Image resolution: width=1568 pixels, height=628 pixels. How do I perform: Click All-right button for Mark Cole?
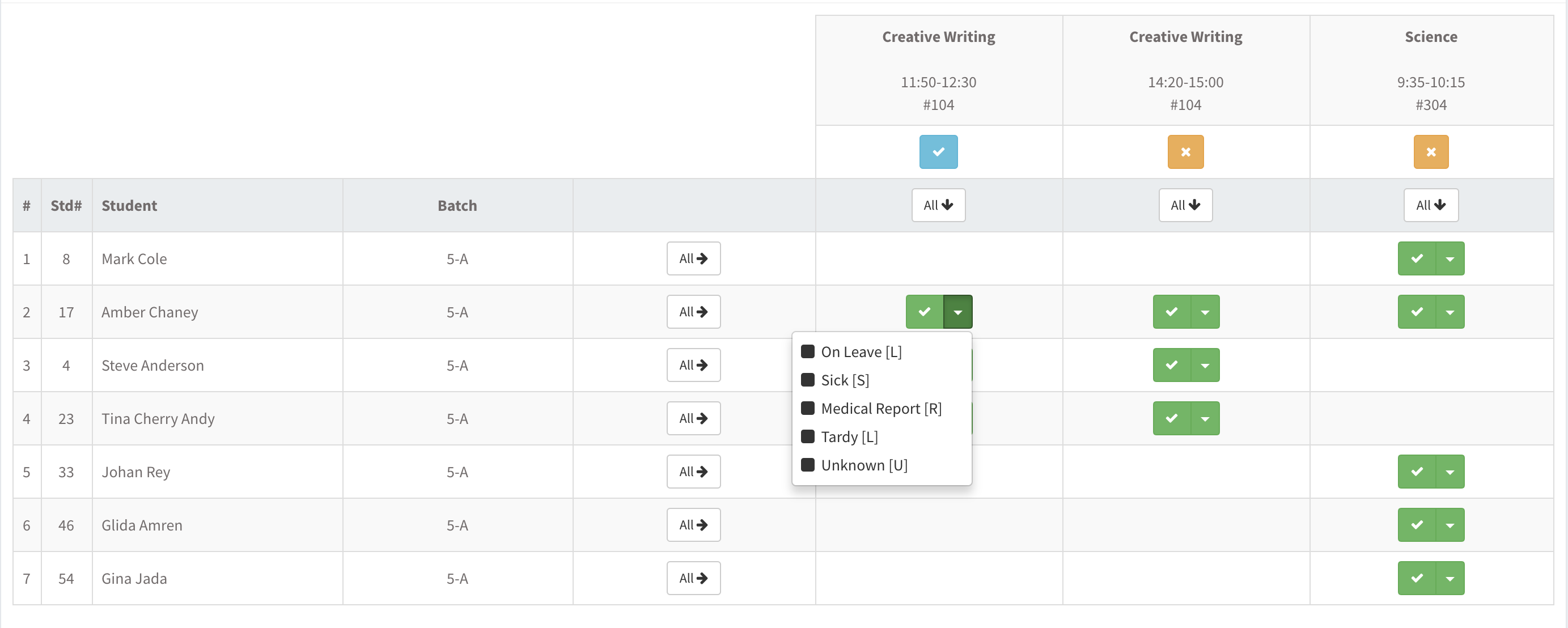tap(693, 258)
